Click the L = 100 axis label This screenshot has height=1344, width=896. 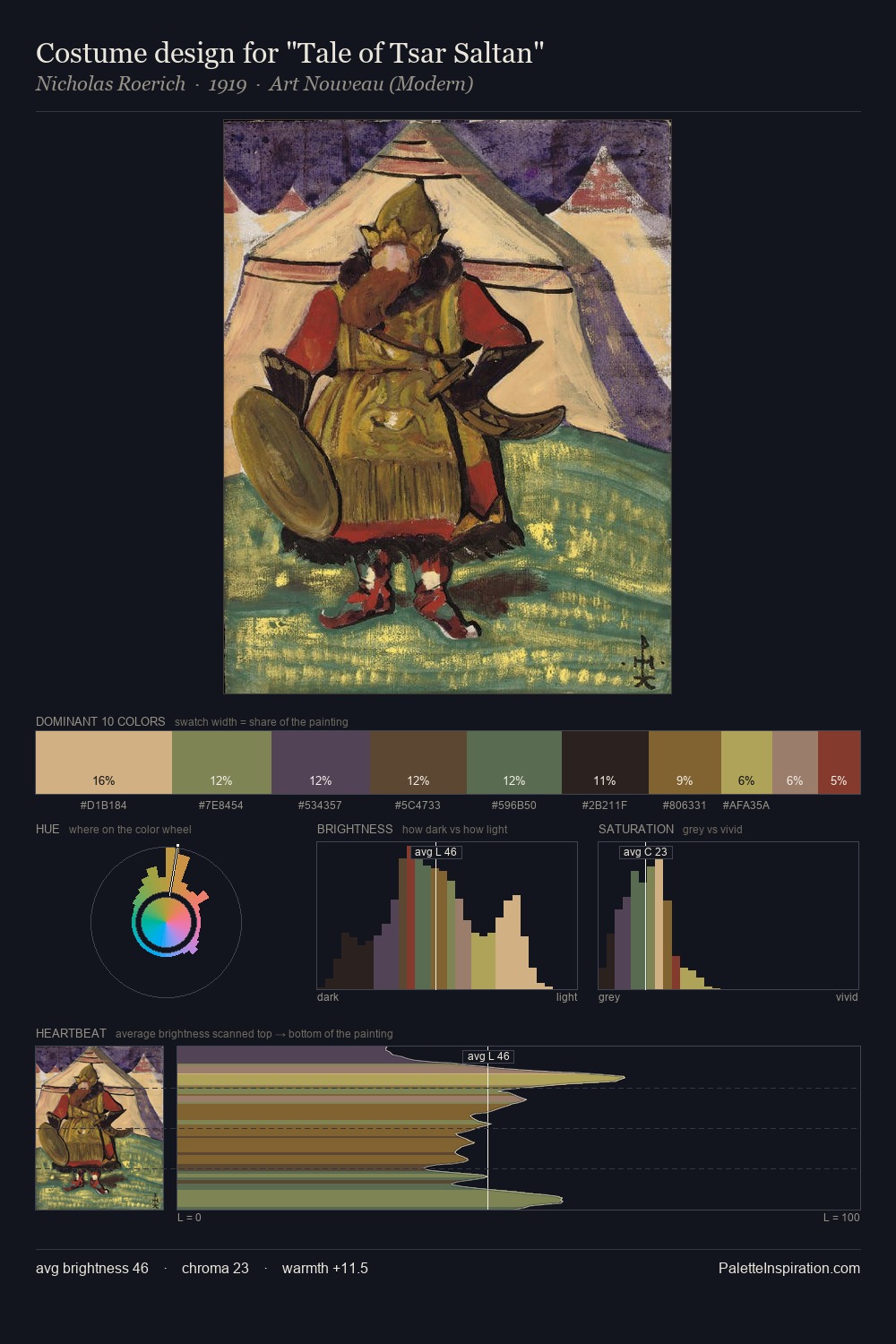click(841, 1218)
